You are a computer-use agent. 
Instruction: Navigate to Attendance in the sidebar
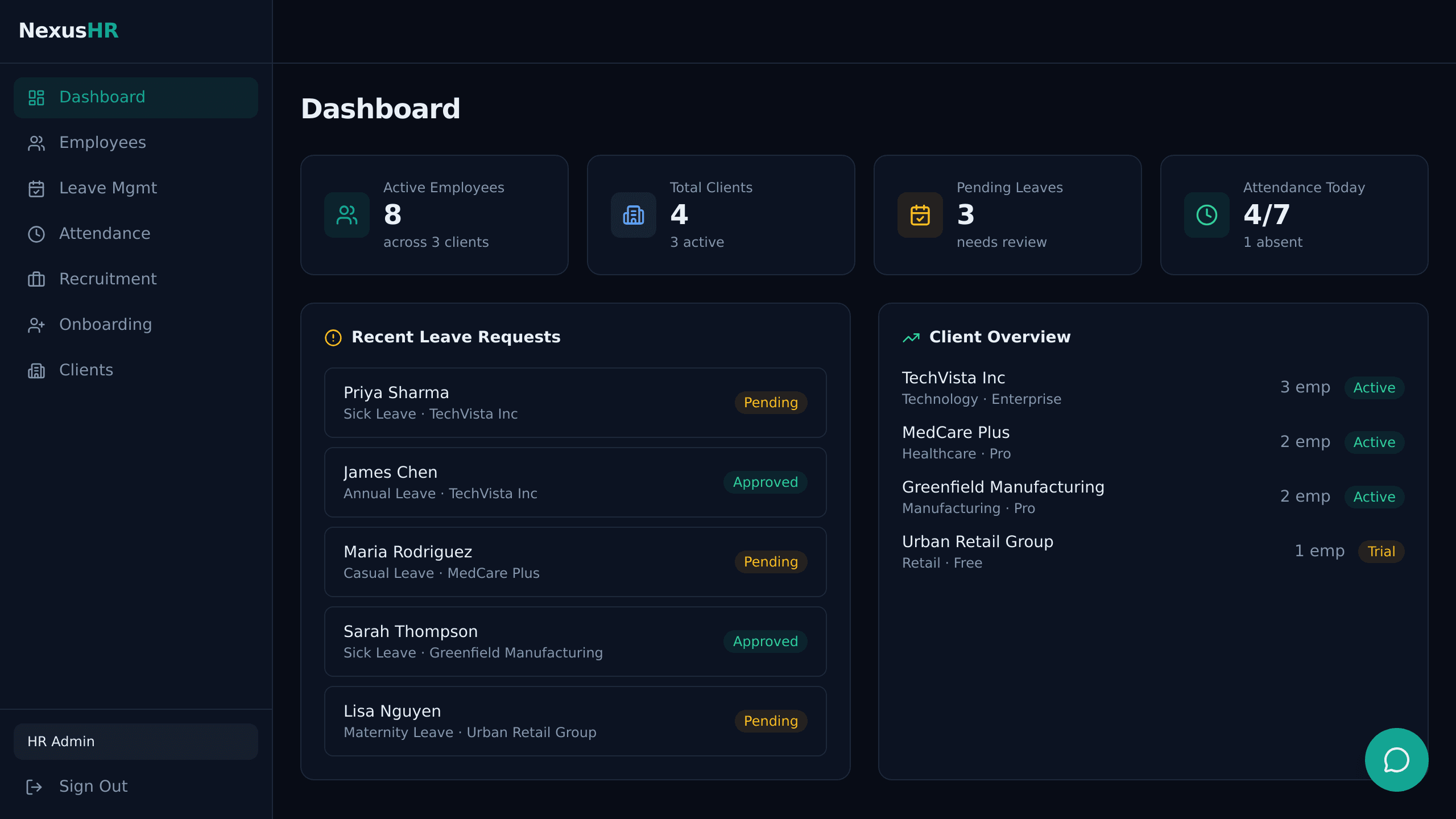click(x=136, y=234)
